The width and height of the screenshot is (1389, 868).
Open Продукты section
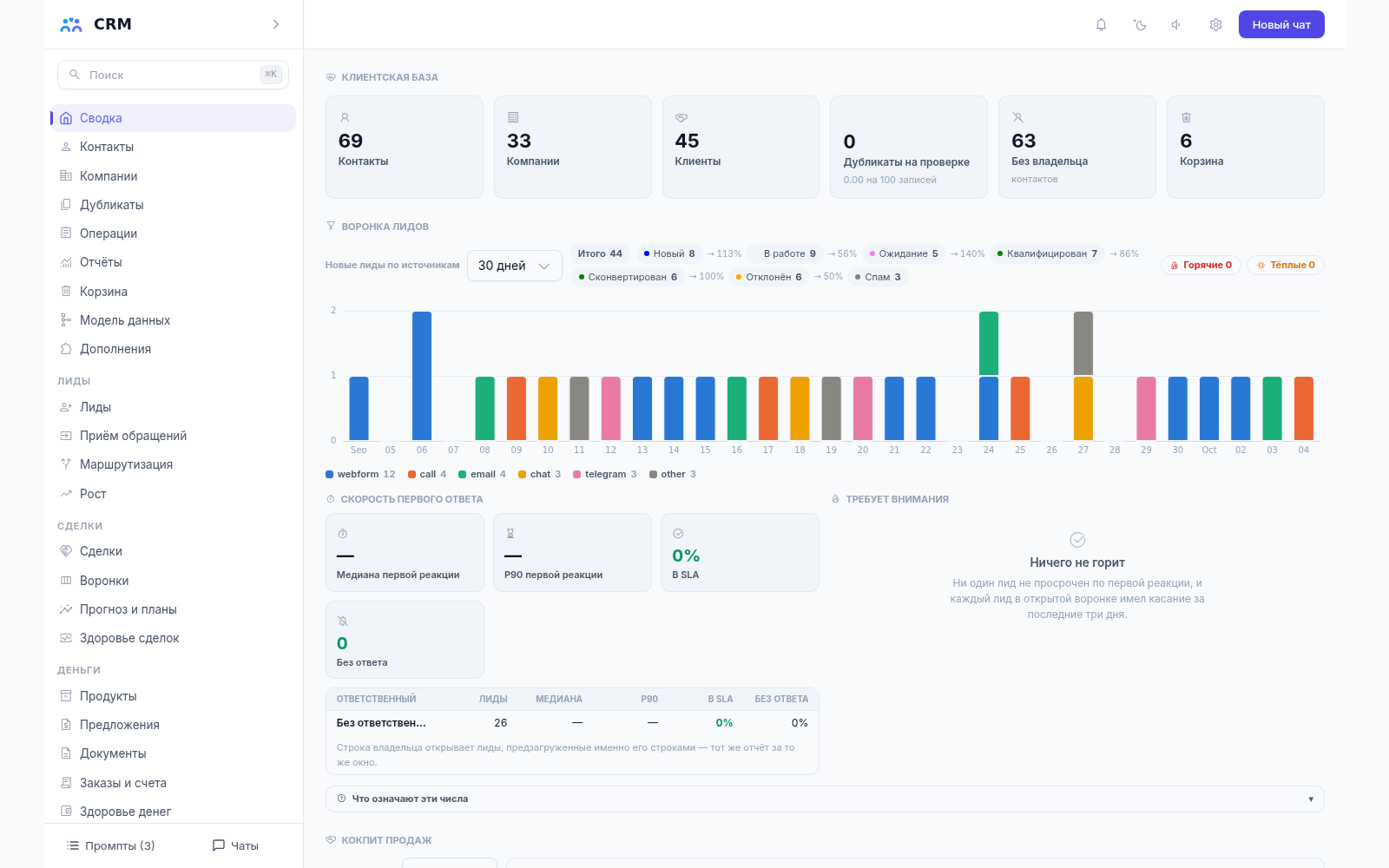tap(173, 696)
